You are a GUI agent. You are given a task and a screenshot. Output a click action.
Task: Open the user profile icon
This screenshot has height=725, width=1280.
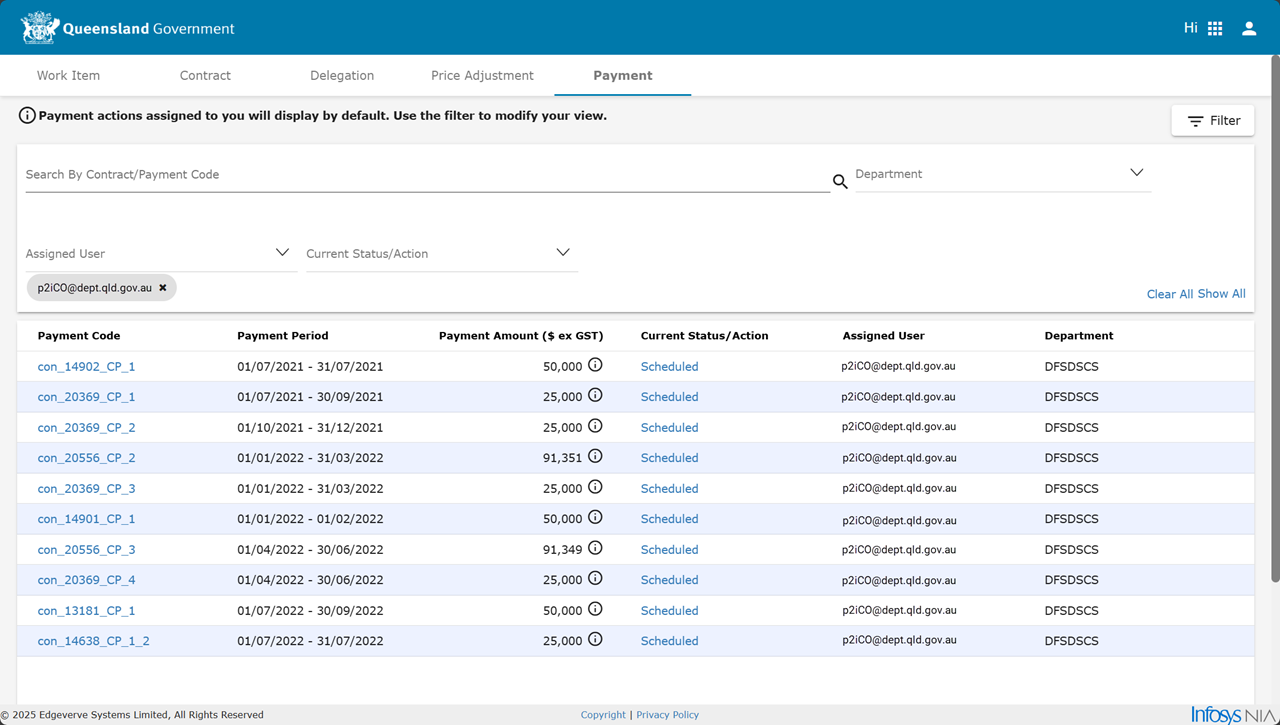click(x=1249, y=29)
